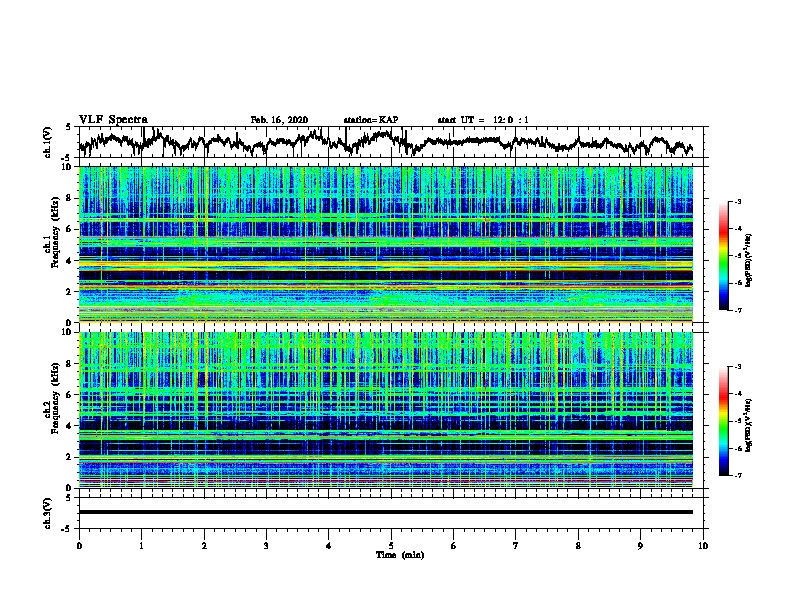Click the "ch.3(V)" axis label
This screenshot has width=792, height=612.
coord(48,513)
